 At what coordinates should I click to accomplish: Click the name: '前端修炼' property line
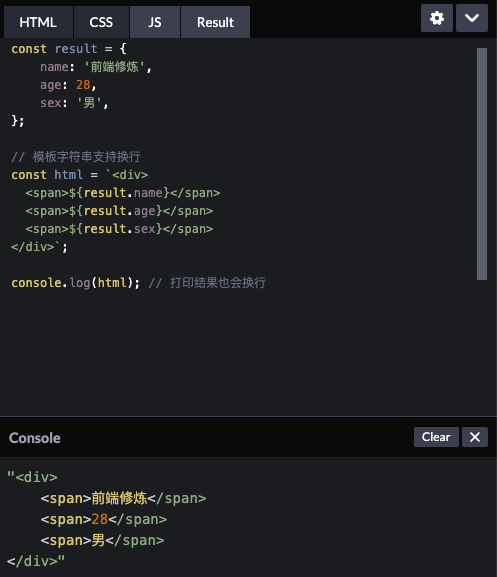tap(96, 67)
